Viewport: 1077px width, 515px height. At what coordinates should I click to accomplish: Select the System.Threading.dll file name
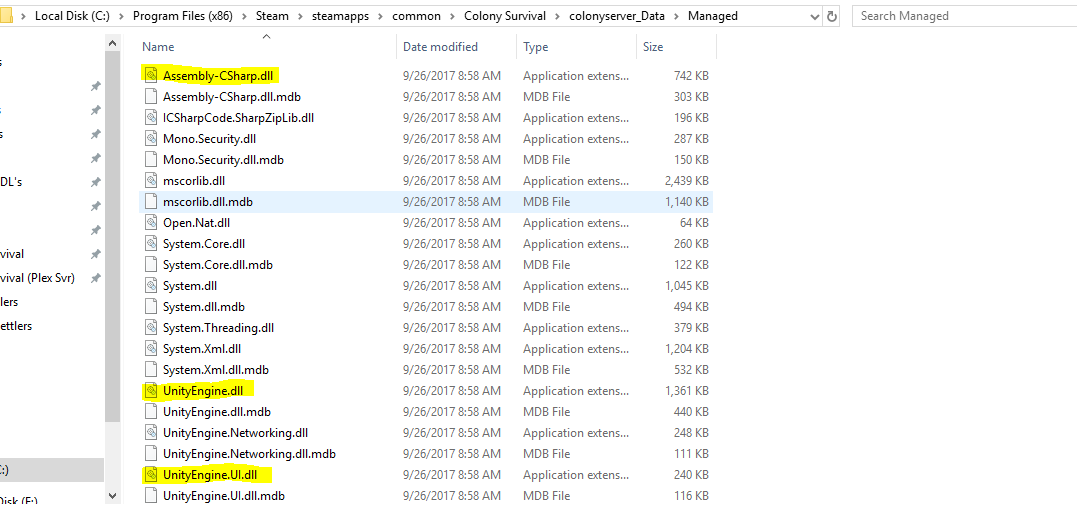(x=218, y=328)
